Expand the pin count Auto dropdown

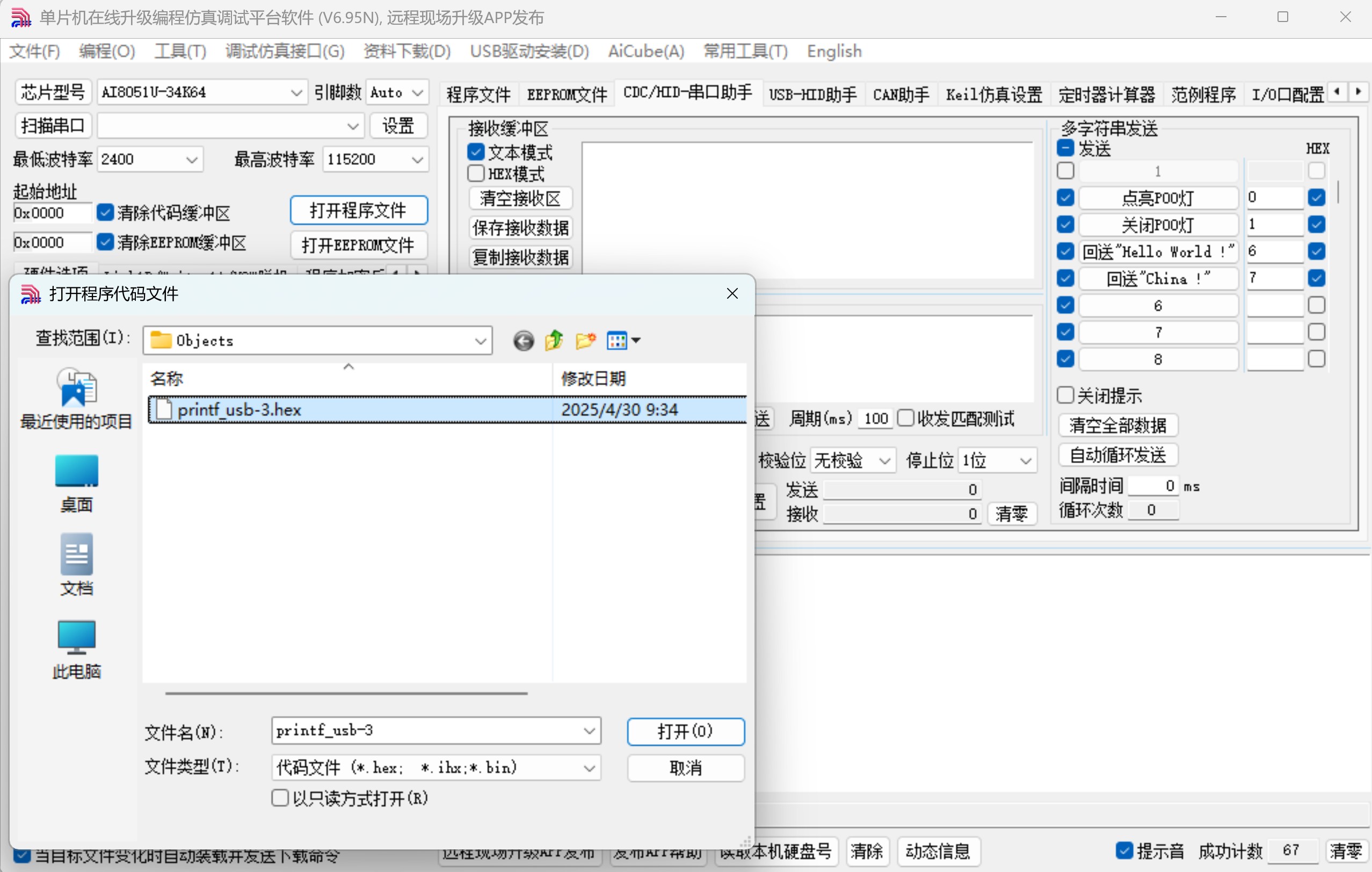418,92
